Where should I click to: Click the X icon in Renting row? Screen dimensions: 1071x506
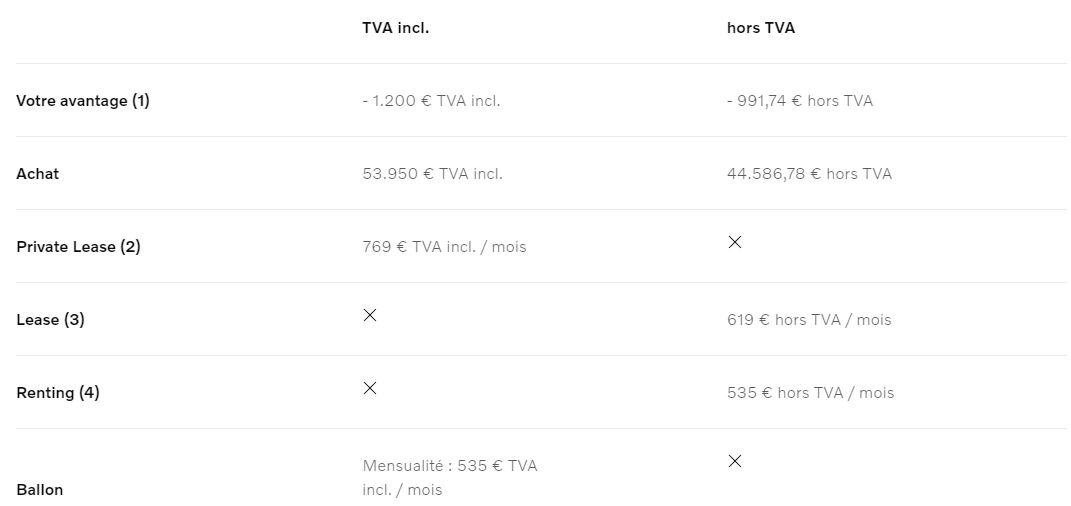[370, 388]
